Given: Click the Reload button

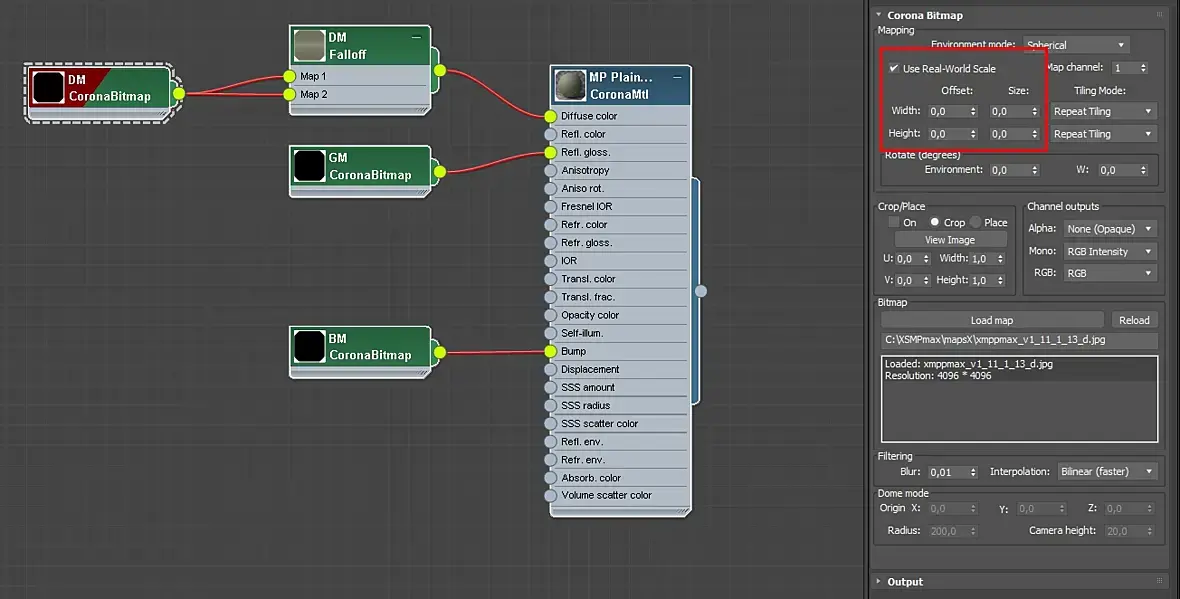Looking at the screenshot, I should (1134, 320).
